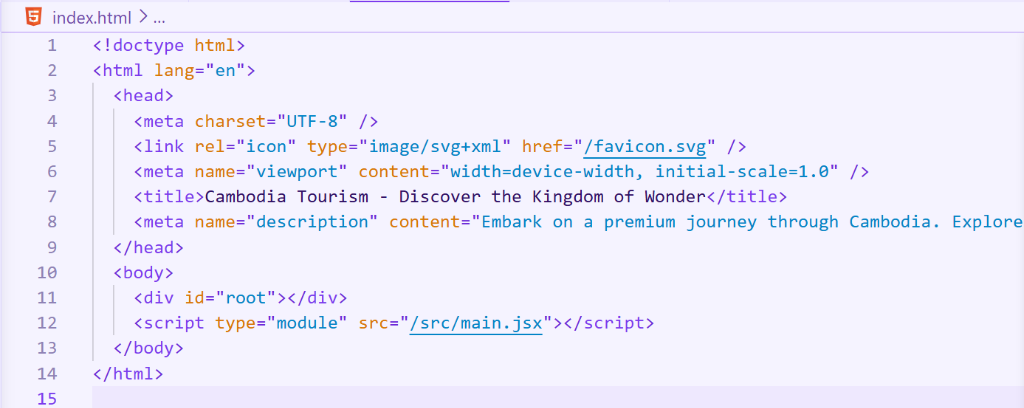Click the lang="en" attribute value

226,71
